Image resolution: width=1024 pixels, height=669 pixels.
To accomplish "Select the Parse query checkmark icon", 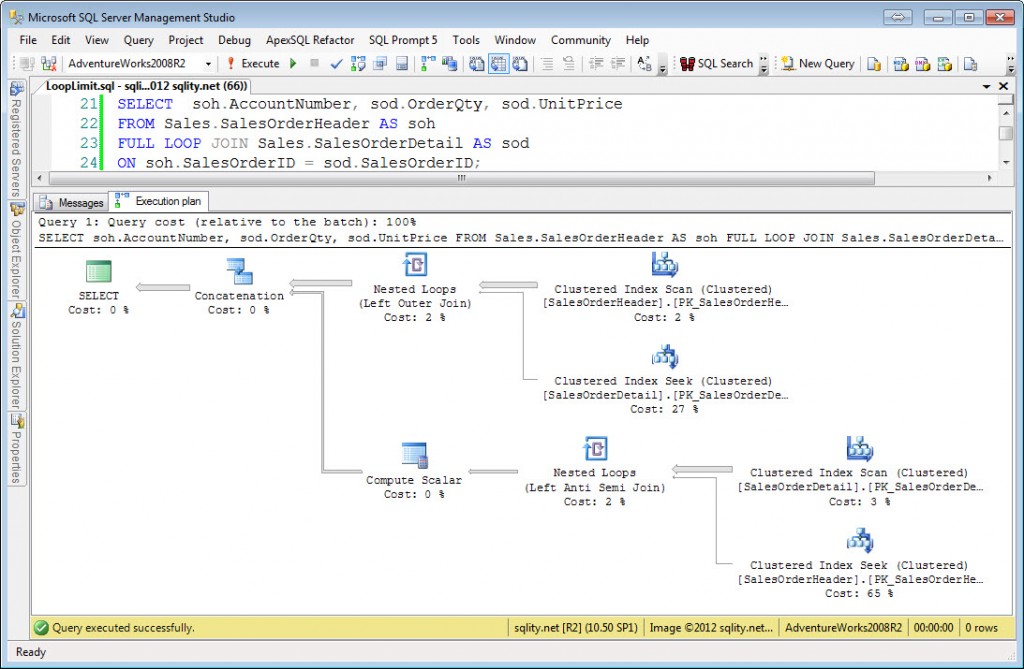I will coord(335,63).
